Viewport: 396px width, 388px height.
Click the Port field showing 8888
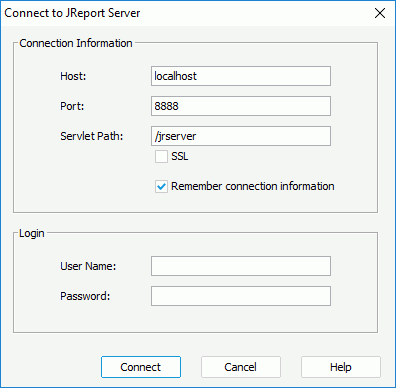pos(241,106)
